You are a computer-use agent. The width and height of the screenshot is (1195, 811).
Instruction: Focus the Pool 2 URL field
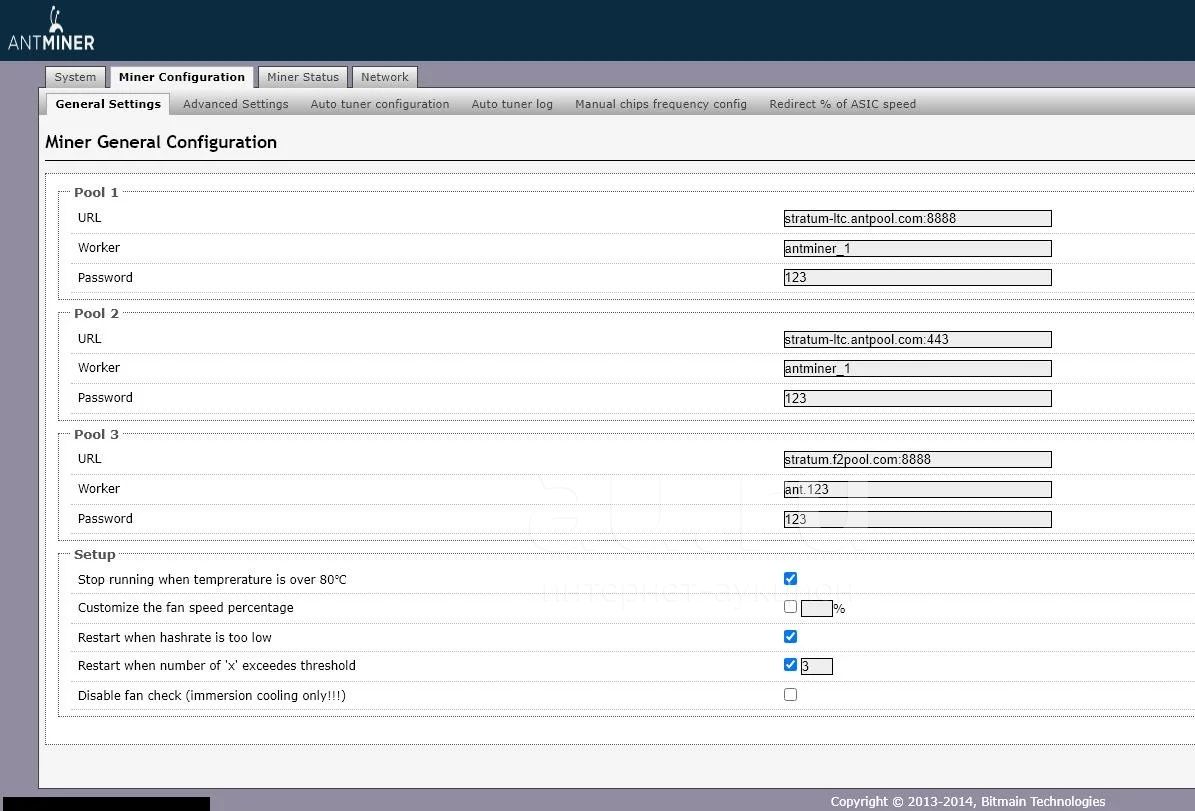tap(918, 339)
